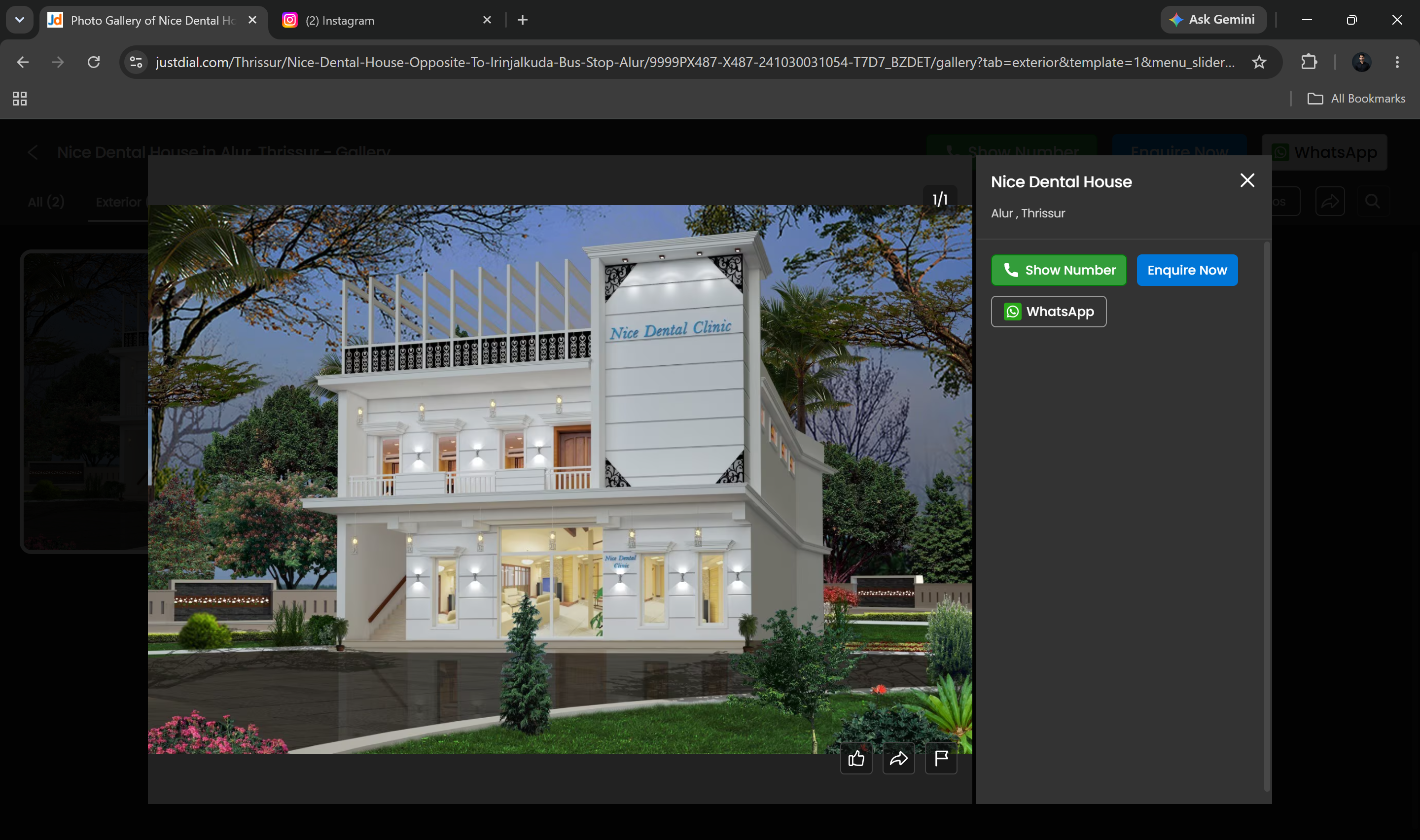This screenshot has width=1420, height=840.
Task: Click the 1/1 photo counter
Action: 940,199
